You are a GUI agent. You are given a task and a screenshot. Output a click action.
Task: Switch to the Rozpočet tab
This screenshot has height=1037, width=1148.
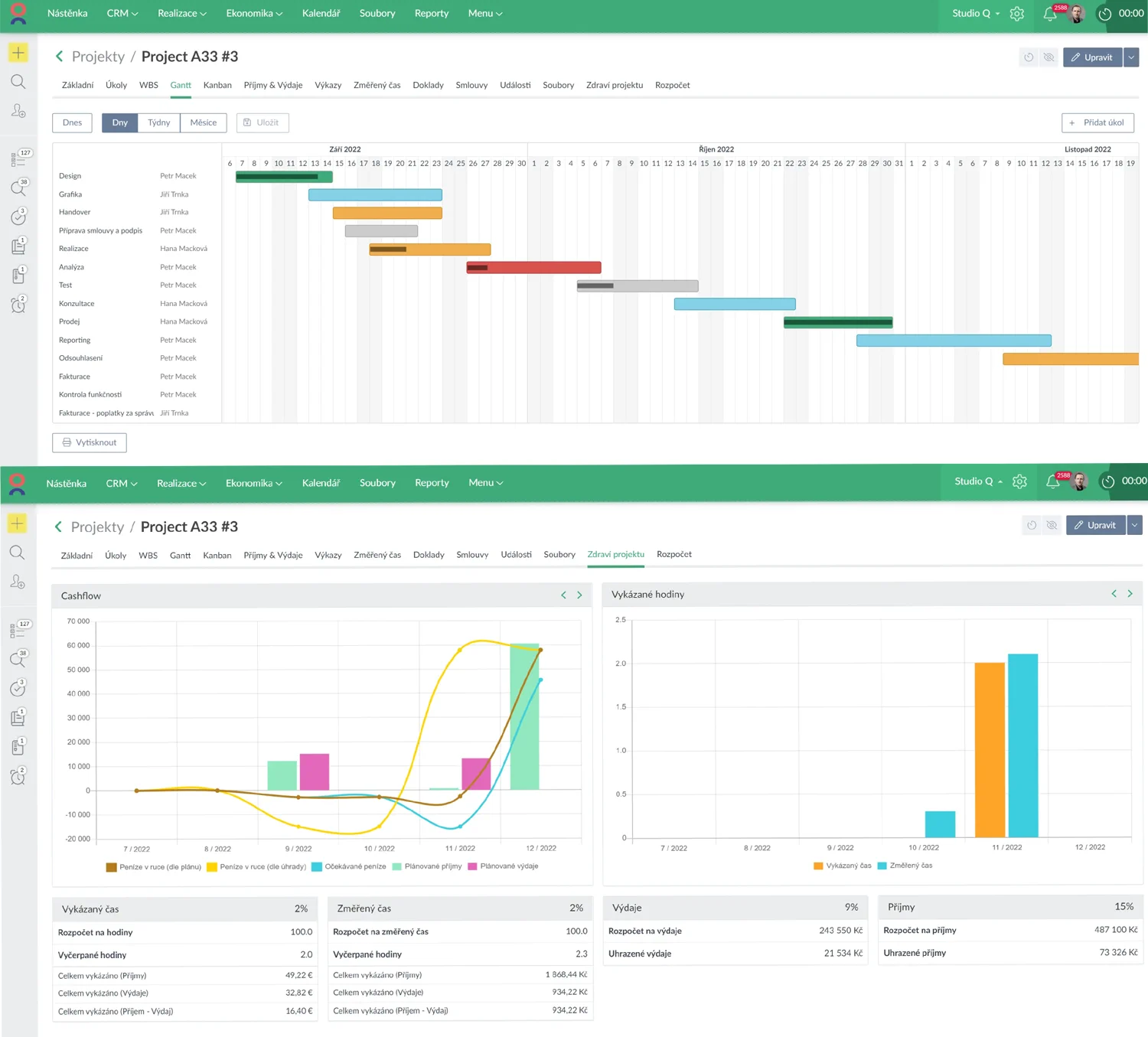pos(672,86)
